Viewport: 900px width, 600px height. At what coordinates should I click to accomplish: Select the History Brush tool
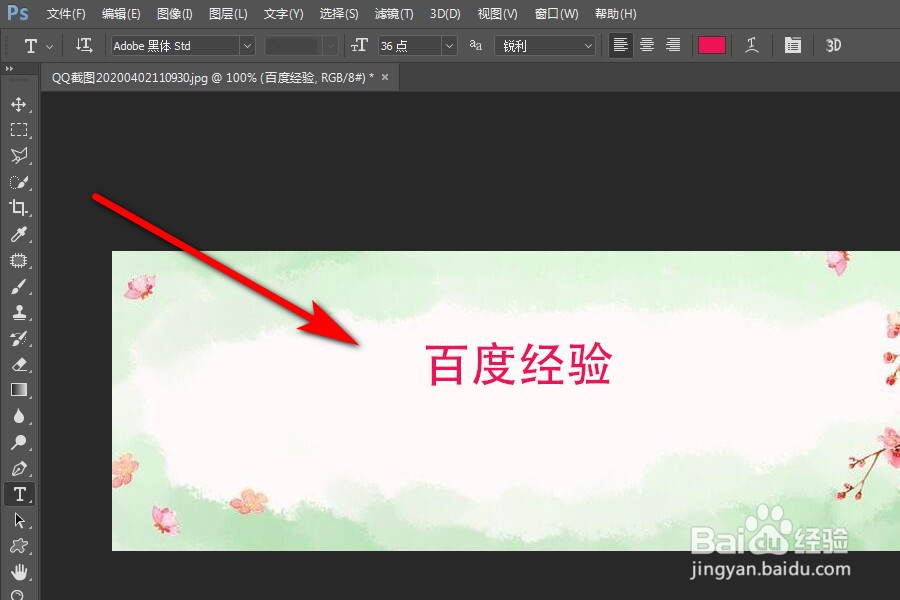click(19, 338)
